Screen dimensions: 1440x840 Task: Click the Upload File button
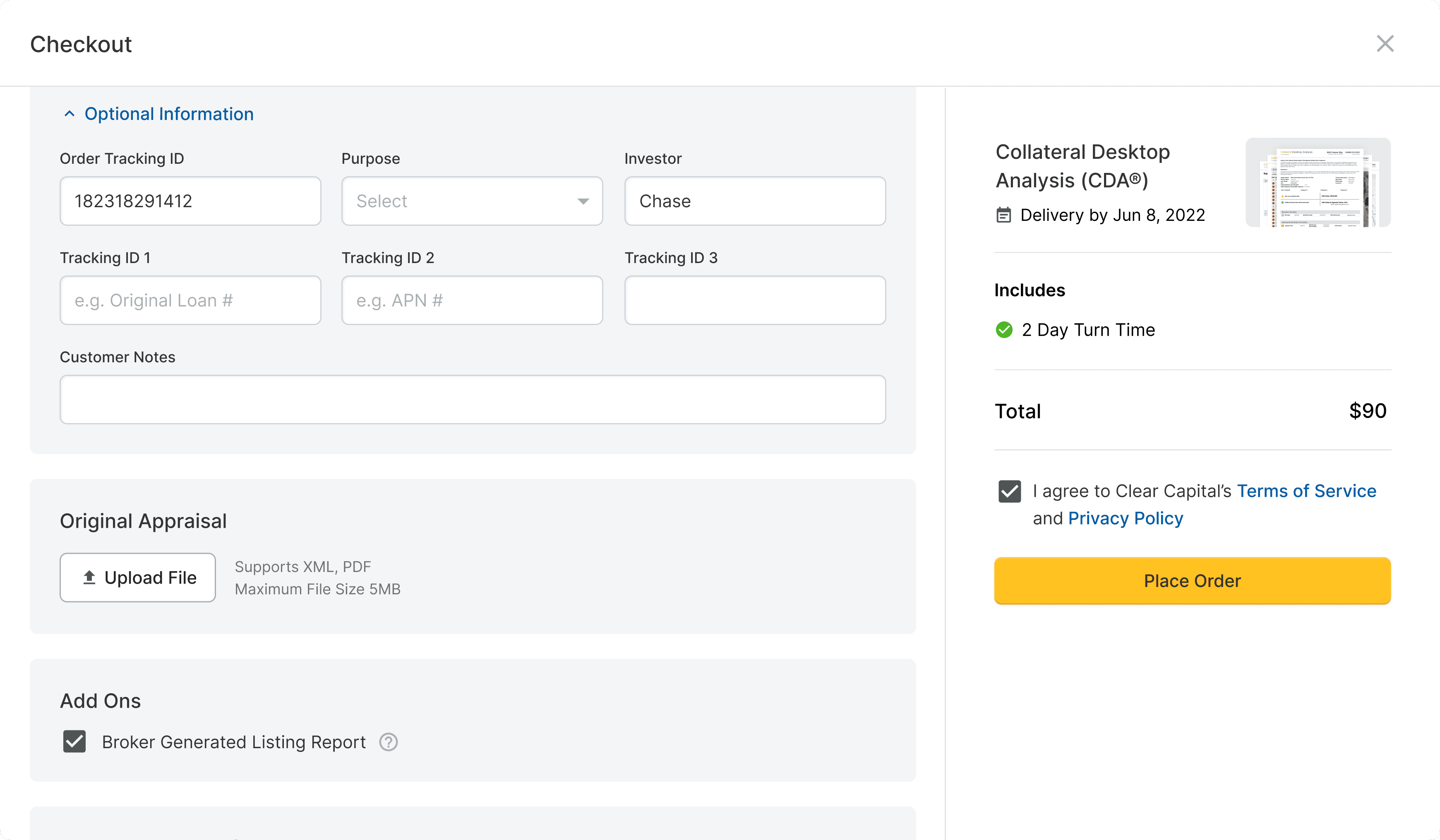coord(138,577)
